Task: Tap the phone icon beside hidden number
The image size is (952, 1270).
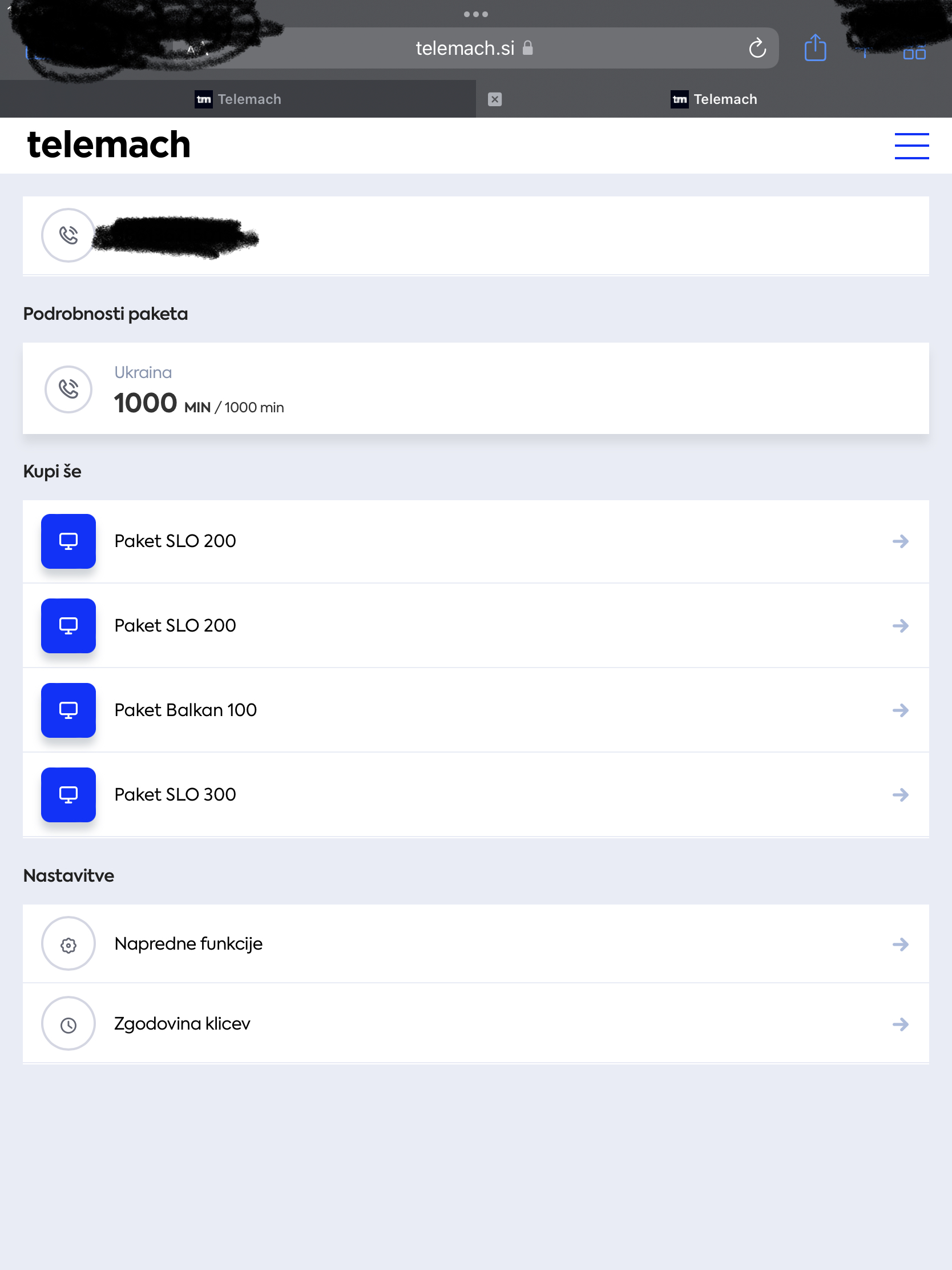Action: point(68,235)
